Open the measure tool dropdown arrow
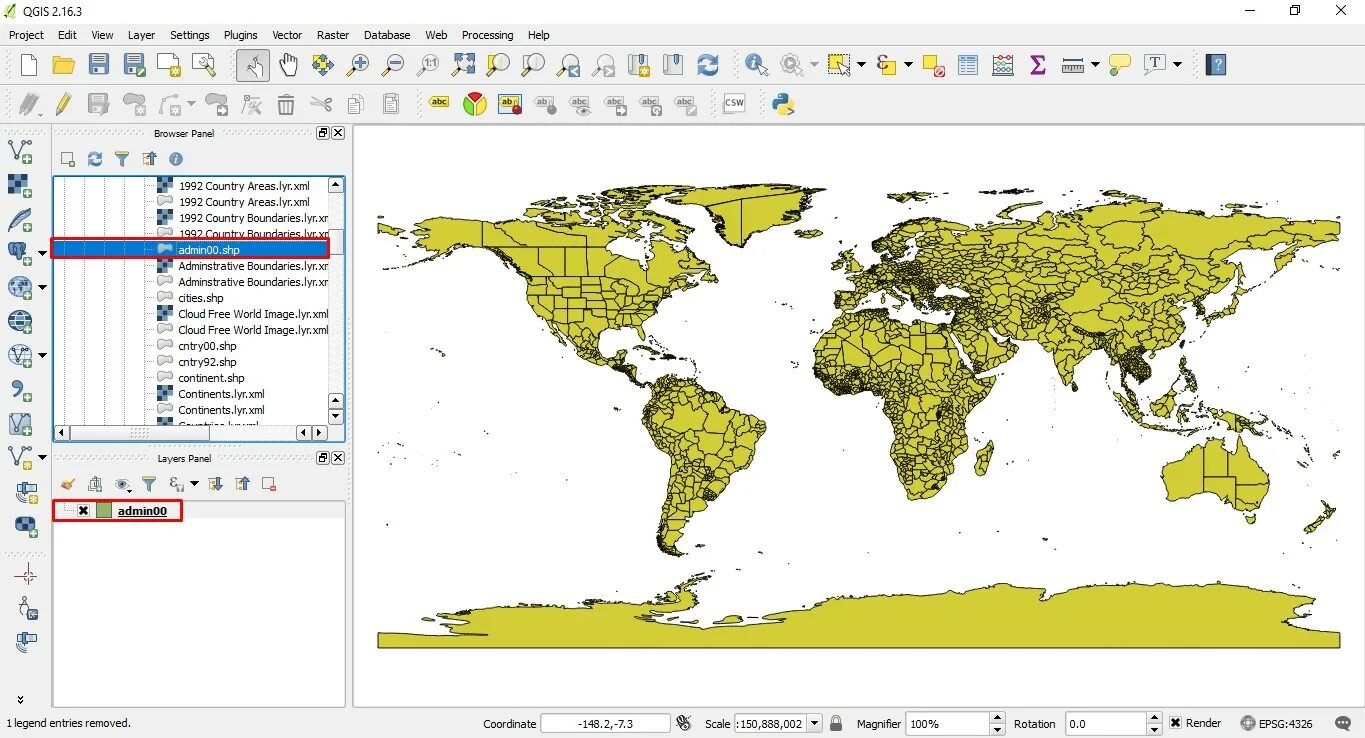 pos(1095,65)
